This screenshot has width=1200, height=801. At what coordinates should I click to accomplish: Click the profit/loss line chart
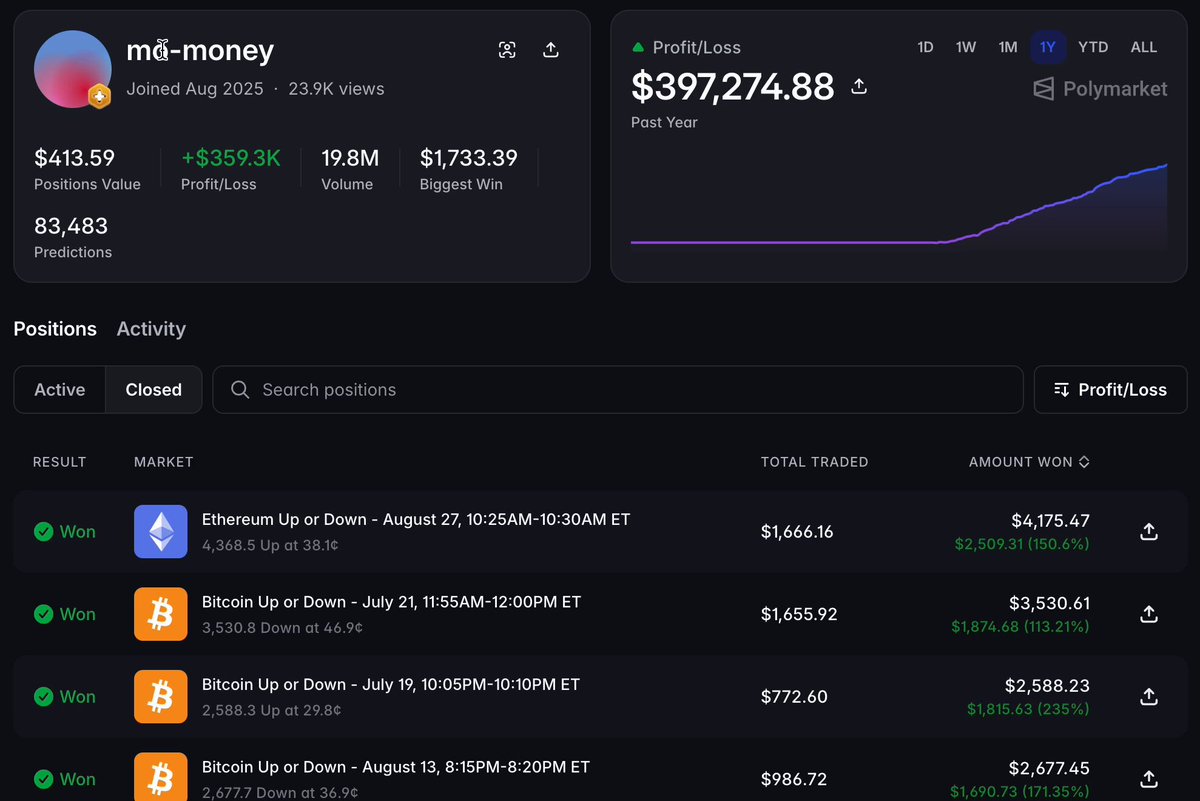899,205
